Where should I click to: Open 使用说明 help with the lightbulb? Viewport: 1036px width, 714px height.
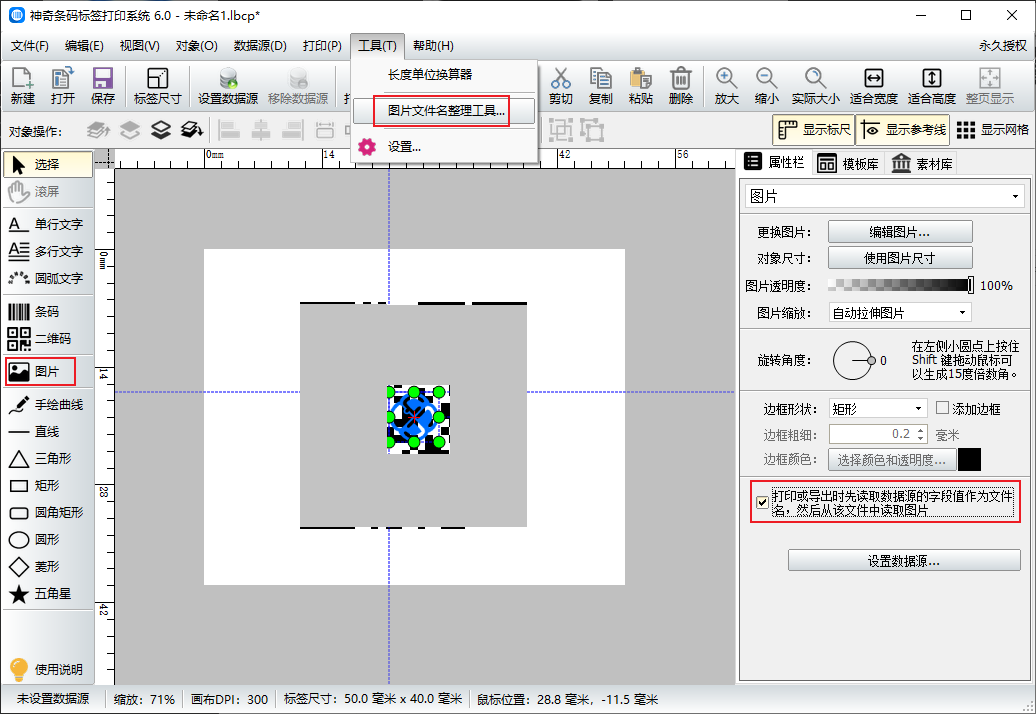[46, 669]
